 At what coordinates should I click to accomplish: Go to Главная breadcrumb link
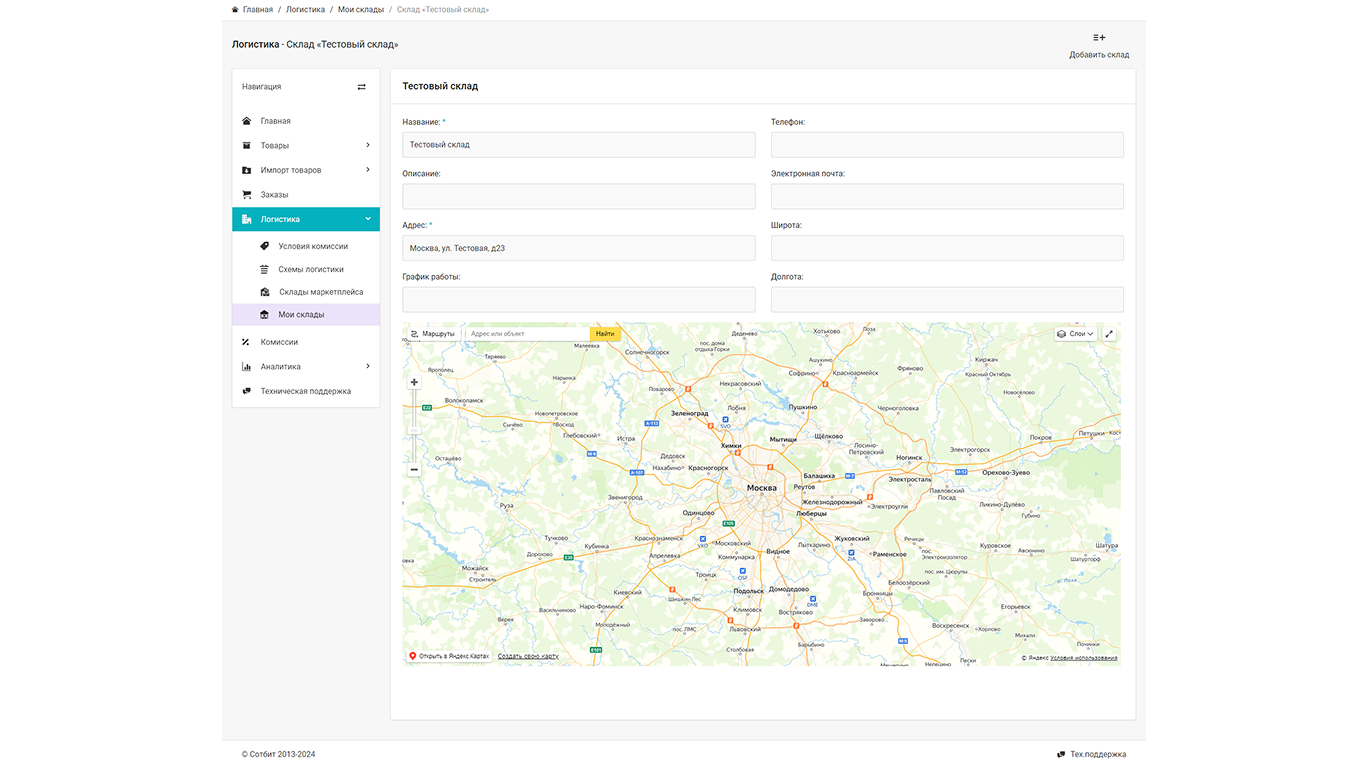tap(258, 9)
